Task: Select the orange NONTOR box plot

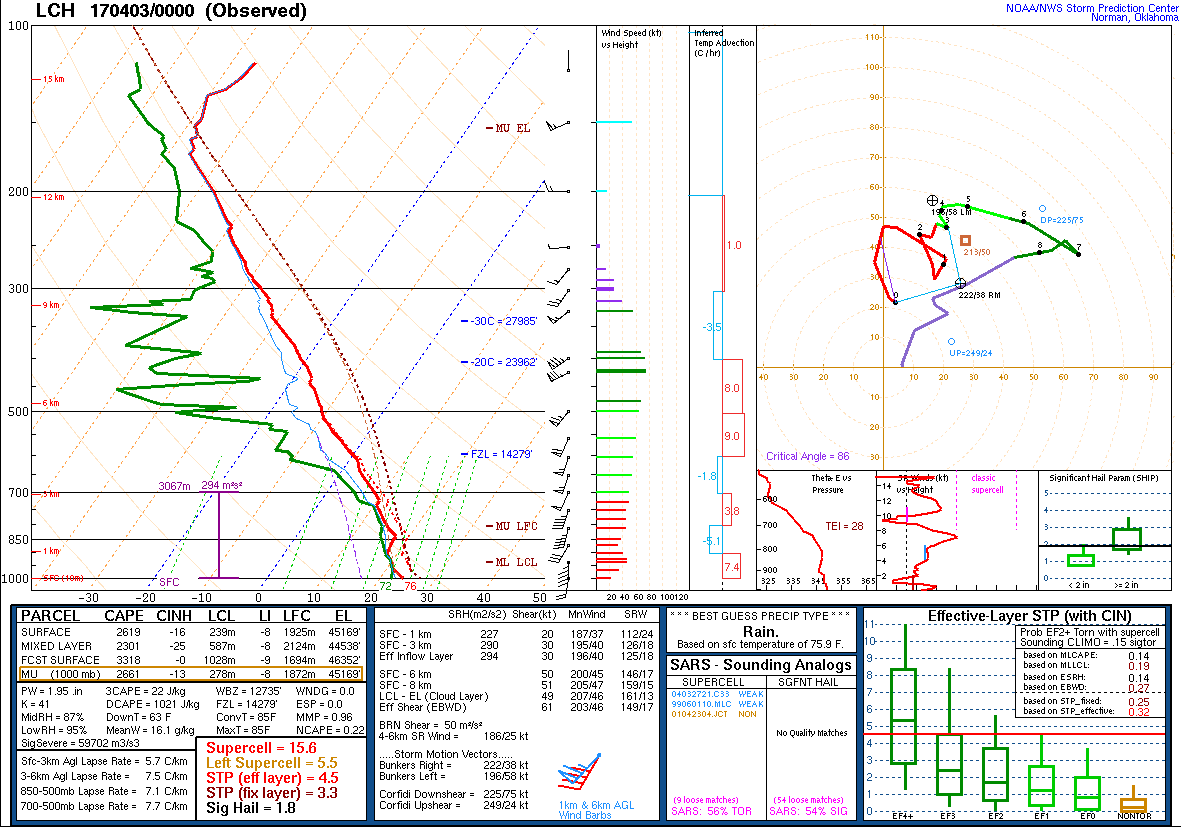Action: (x=1133, y=804)
